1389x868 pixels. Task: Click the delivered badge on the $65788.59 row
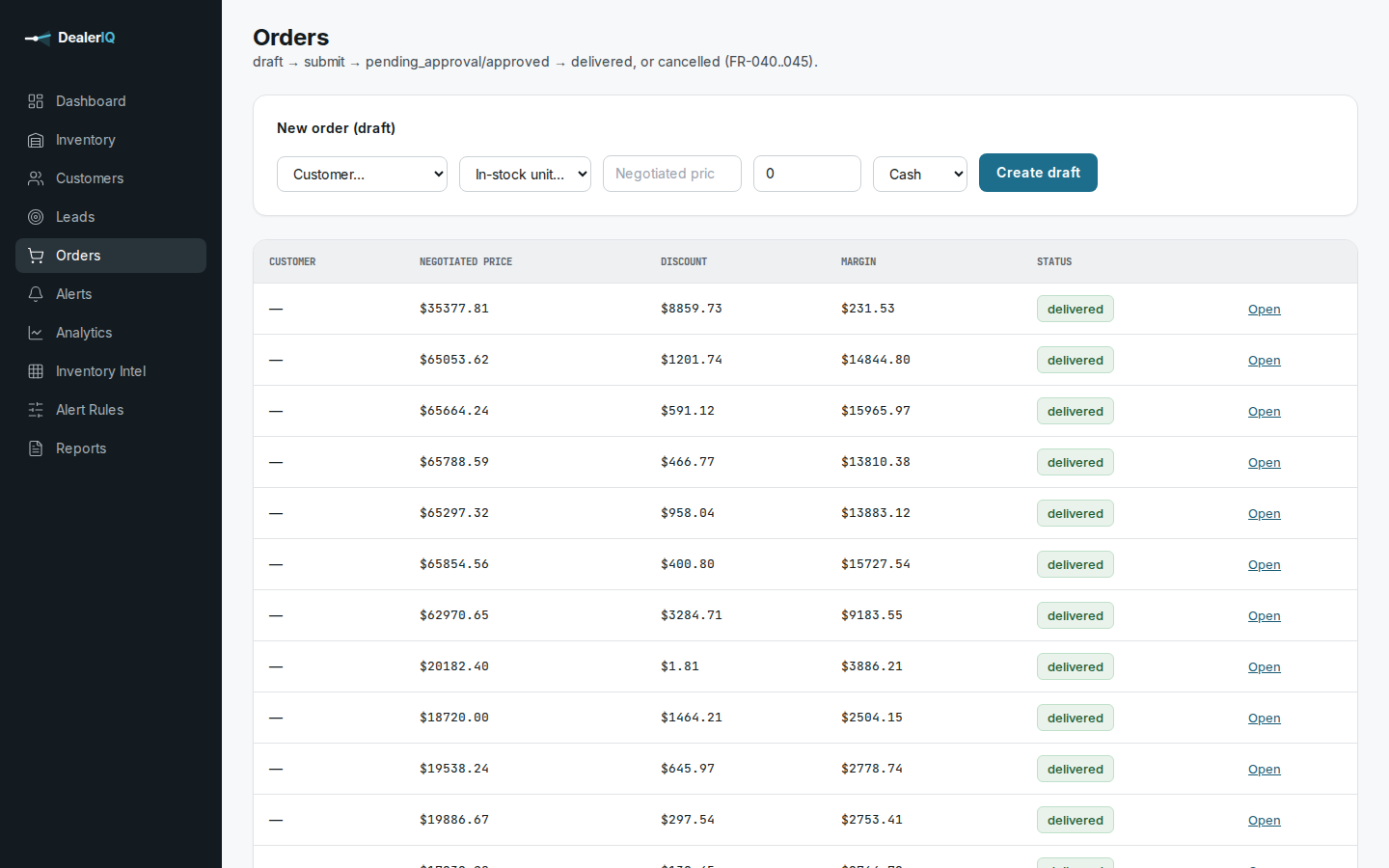(1076, 462)
